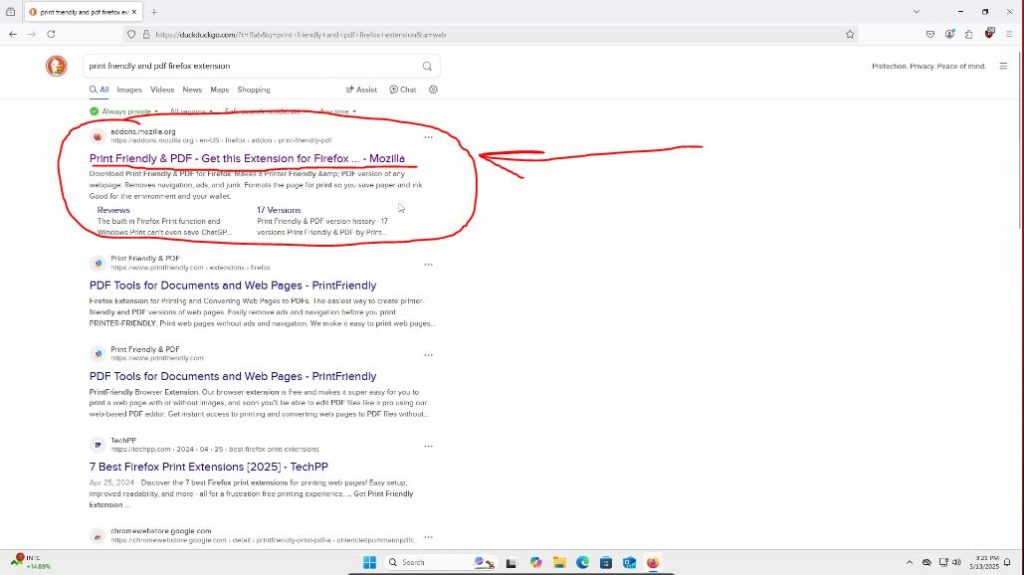The image size is (1024, 575).
Task: Click the magnifier search button in the search box
Action: click(x=427, y=66)
